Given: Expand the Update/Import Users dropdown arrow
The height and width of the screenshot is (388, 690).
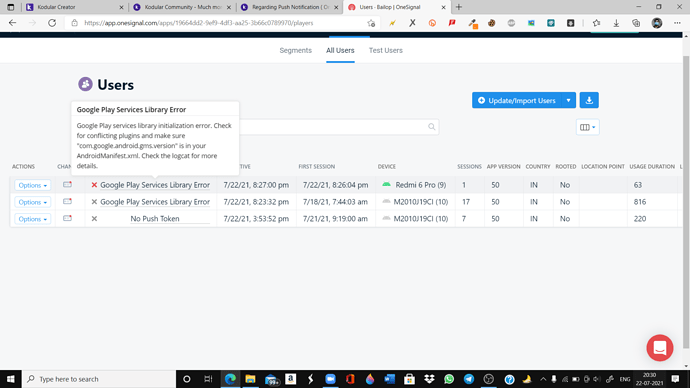Looking at the screenshot, I should pos(569,100).
